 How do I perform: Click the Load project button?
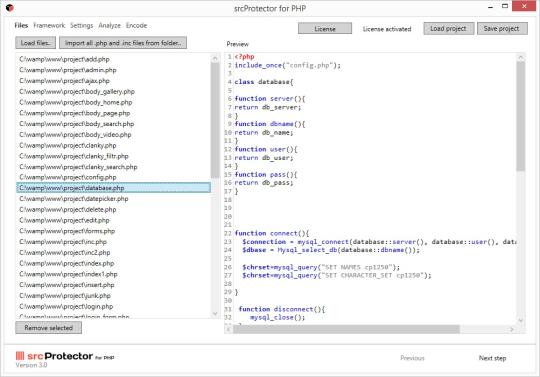448,29
